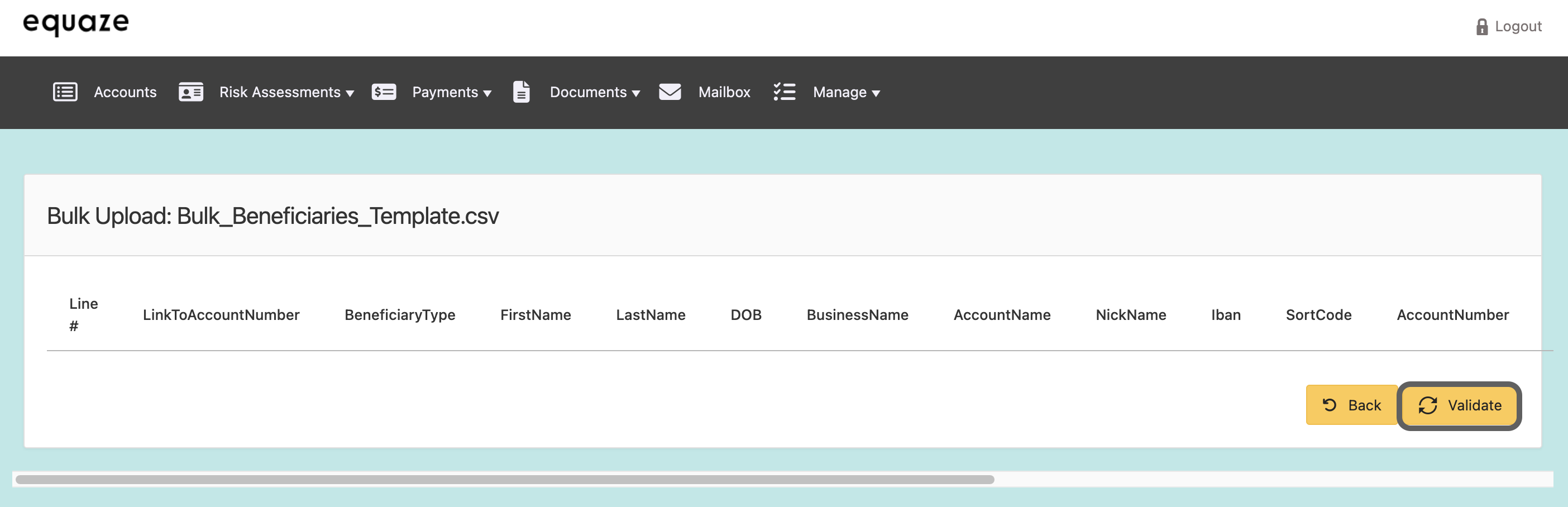Screen dimensions: 1568x507
Task: Click the Accounts list icon
Action: [65, 92]
